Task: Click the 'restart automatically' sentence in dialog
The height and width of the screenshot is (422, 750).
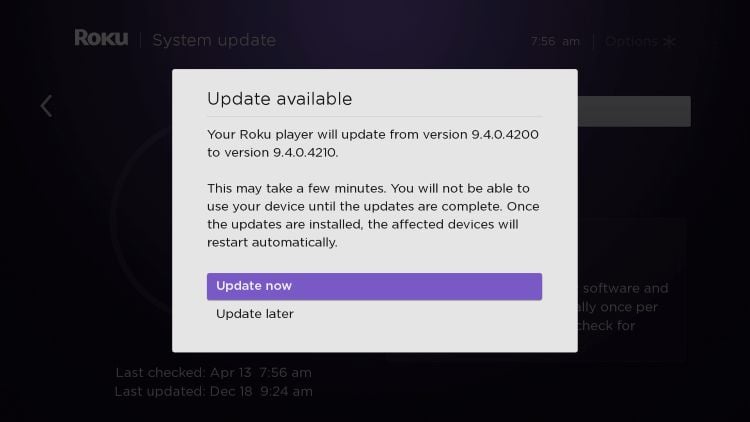Action: [x=272, y=243]
